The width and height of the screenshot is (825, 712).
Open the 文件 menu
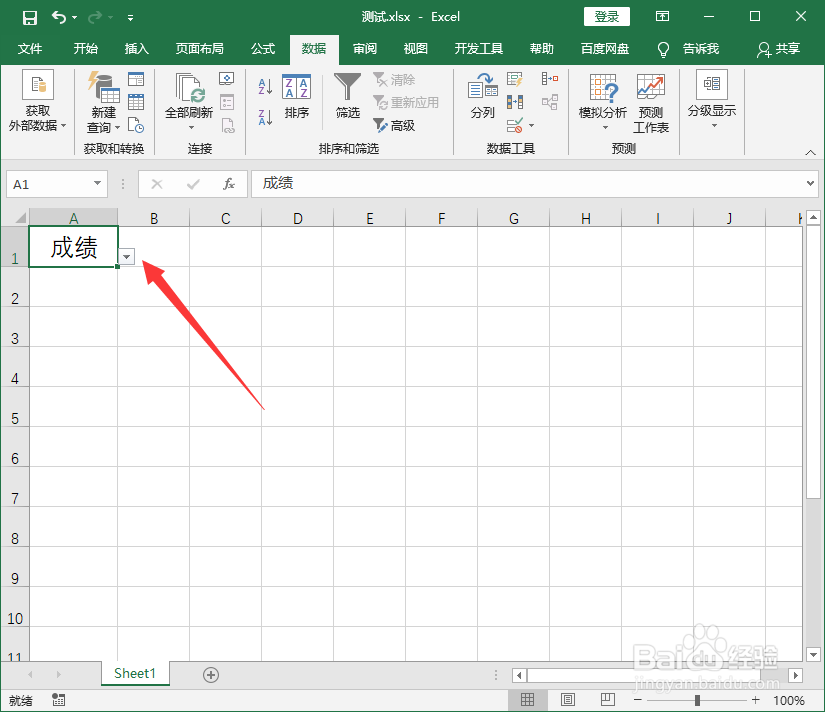[30, 49]
